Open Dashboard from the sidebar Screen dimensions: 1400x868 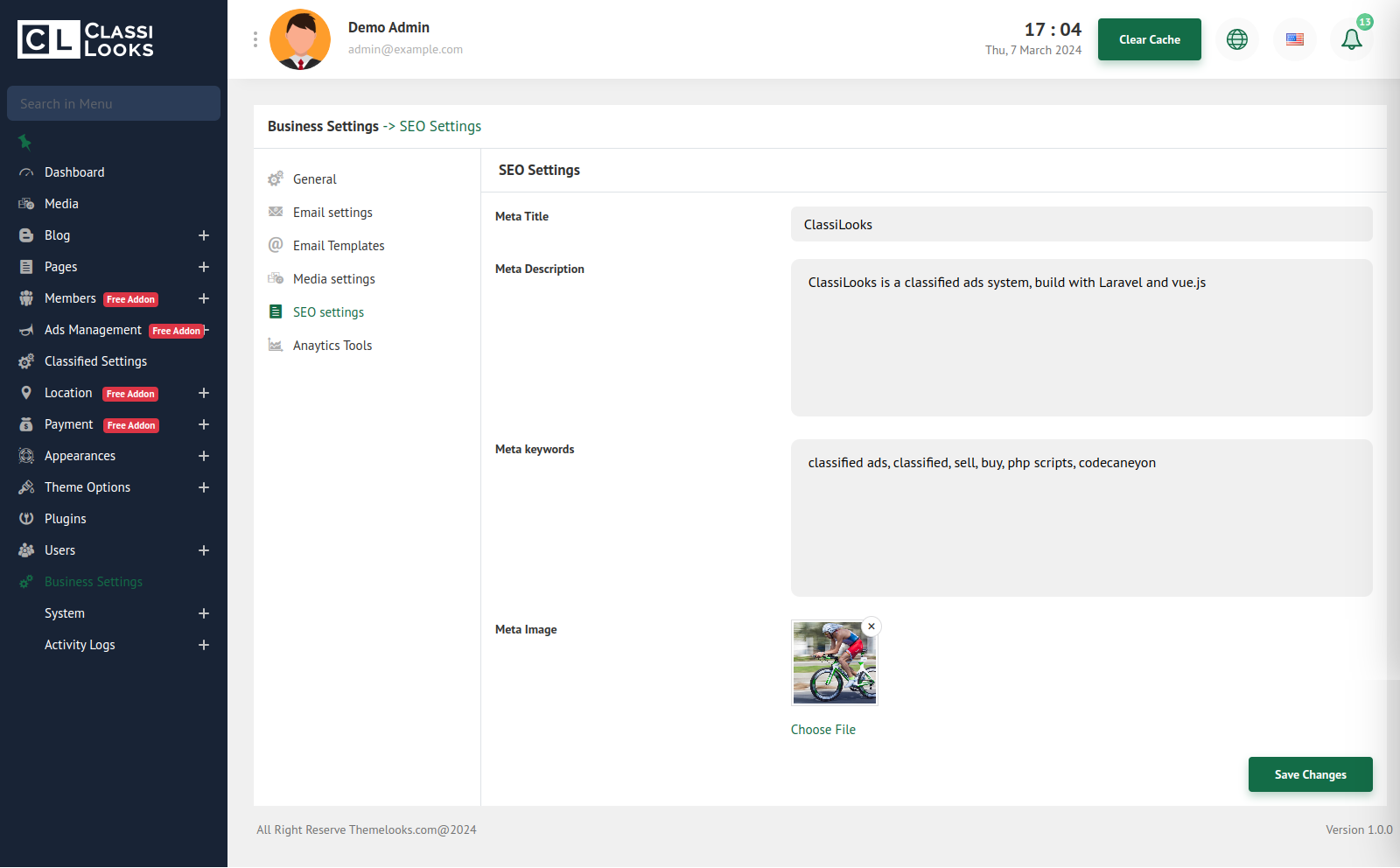point(74,172)
